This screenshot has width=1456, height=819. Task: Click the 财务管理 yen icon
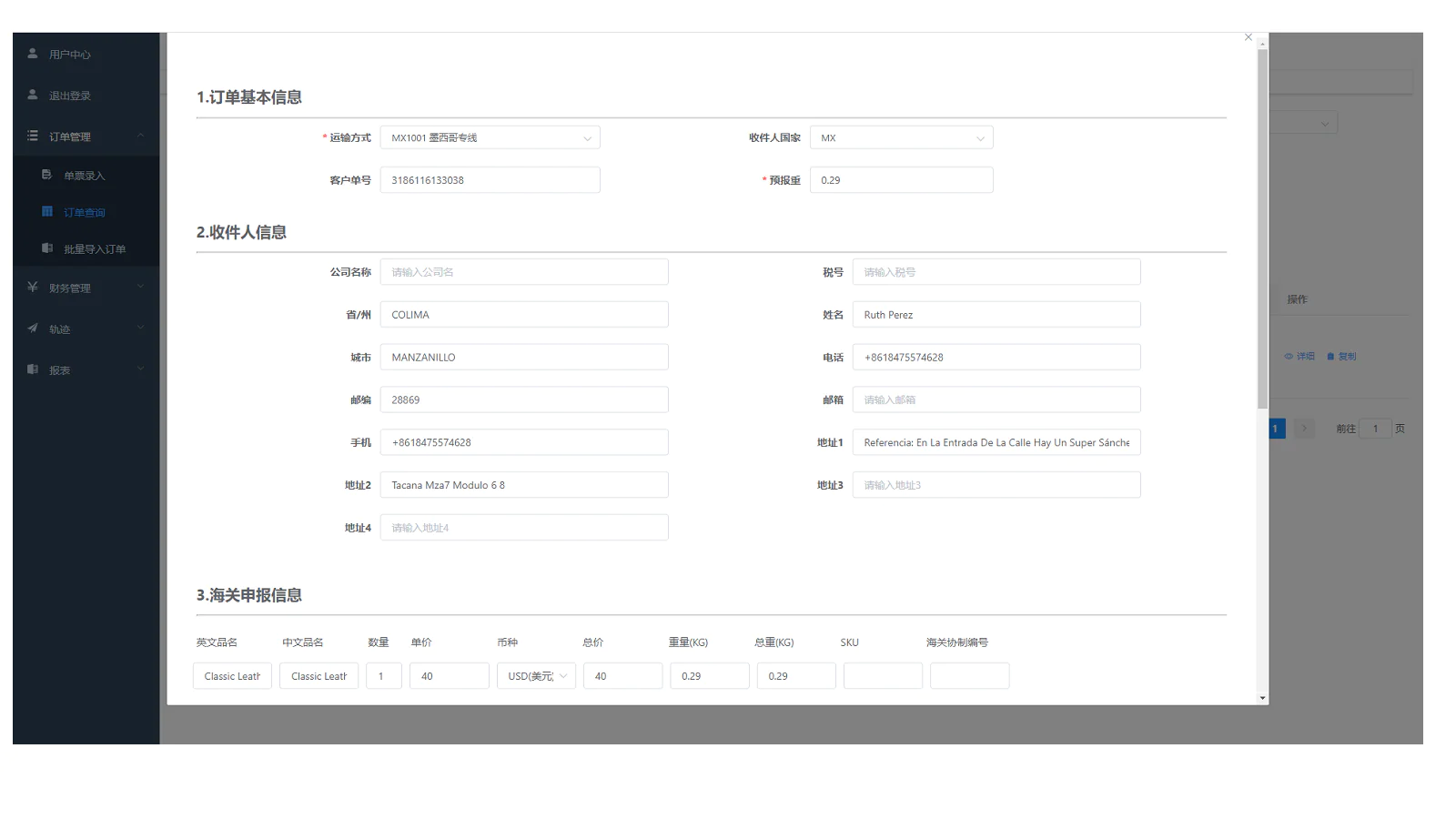click(x=33, y=287)
